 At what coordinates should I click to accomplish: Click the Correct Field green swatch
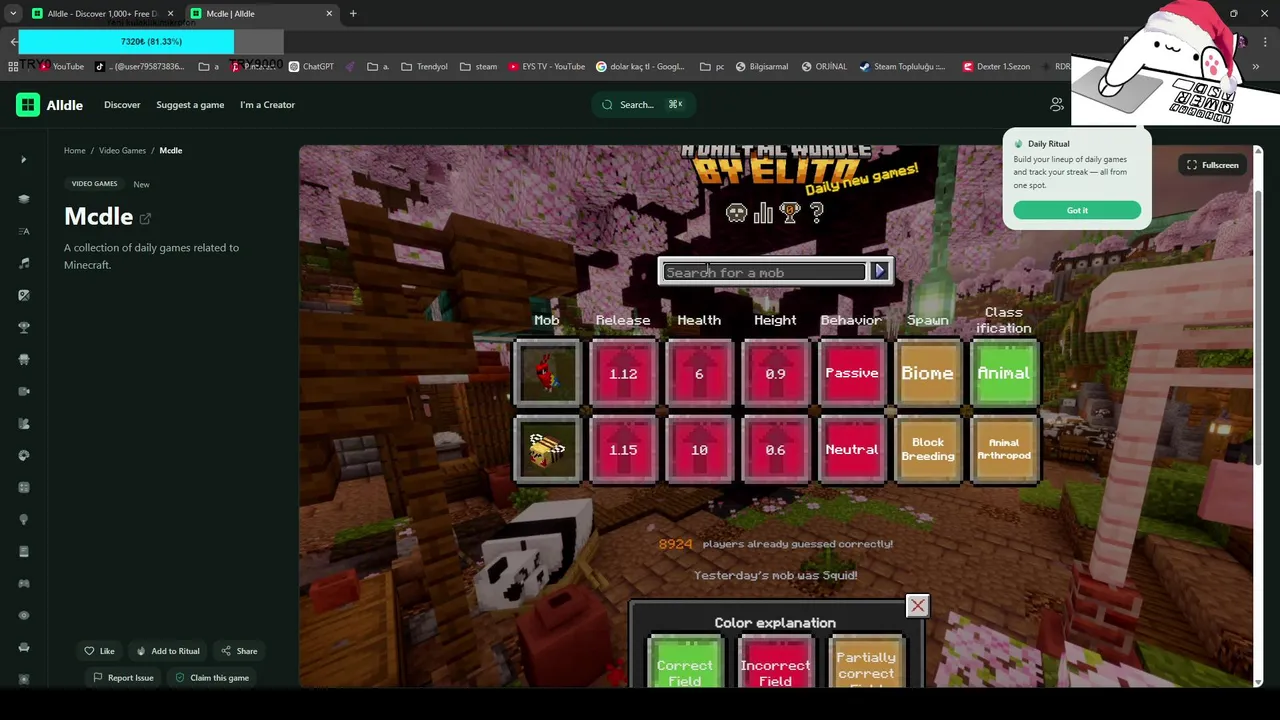(x=685, y=662)
